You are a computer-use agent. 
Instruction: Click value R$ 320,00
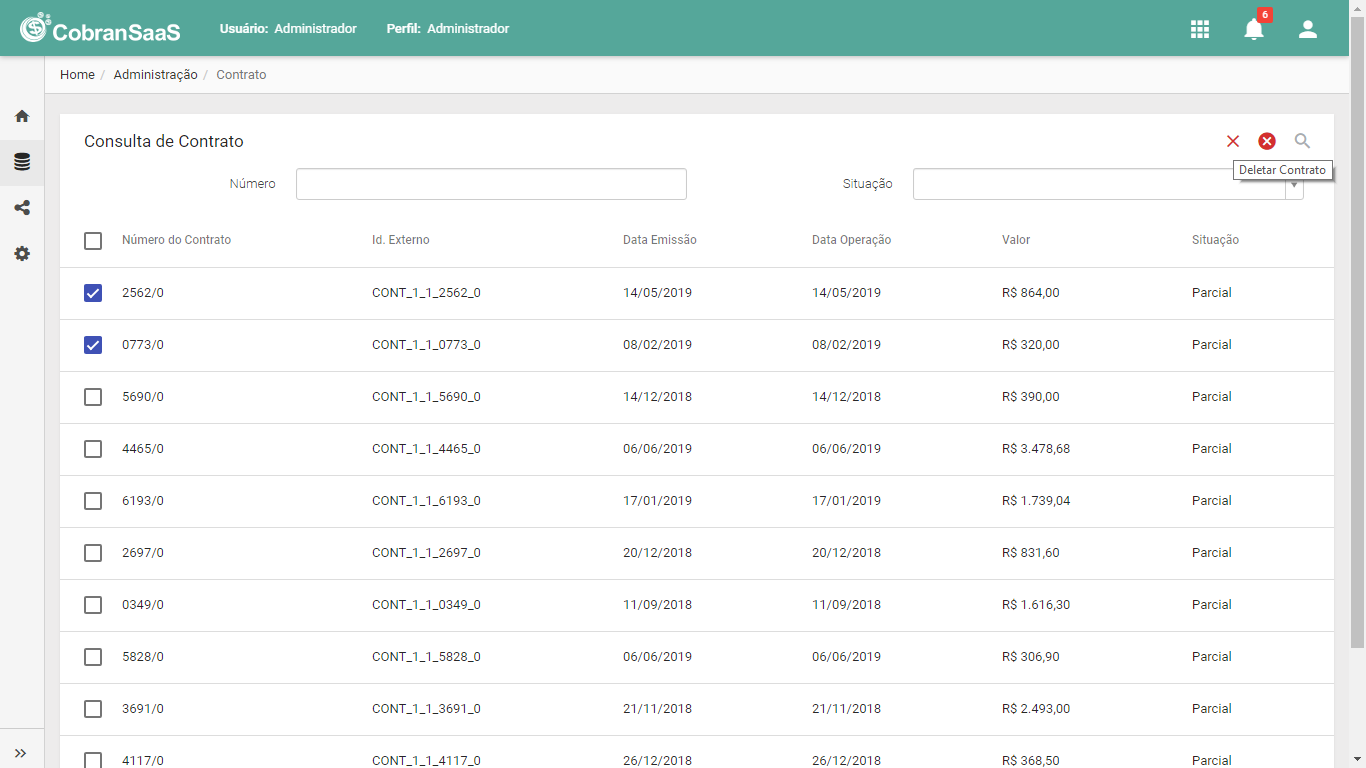(x=1031, y=345)
